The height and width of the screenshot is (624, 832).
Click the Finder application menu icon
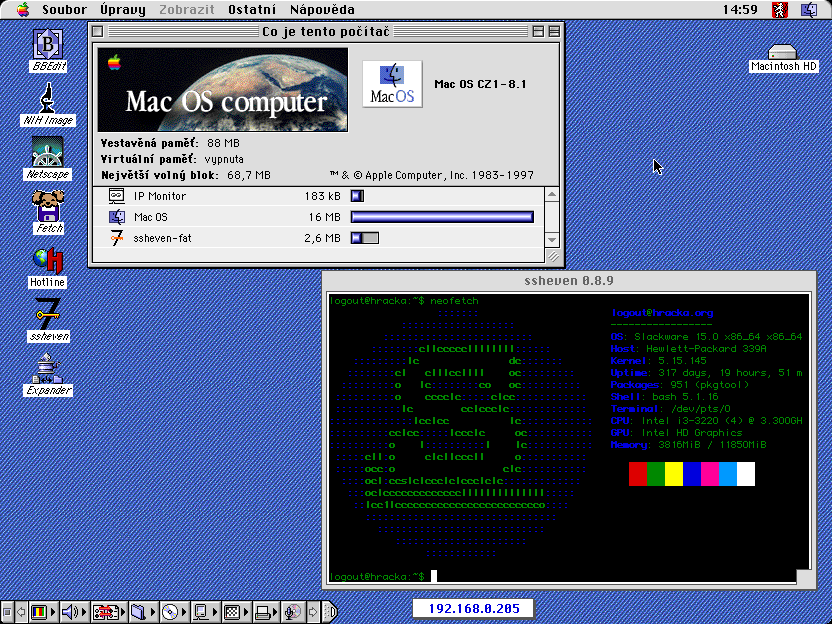point(808,10)
